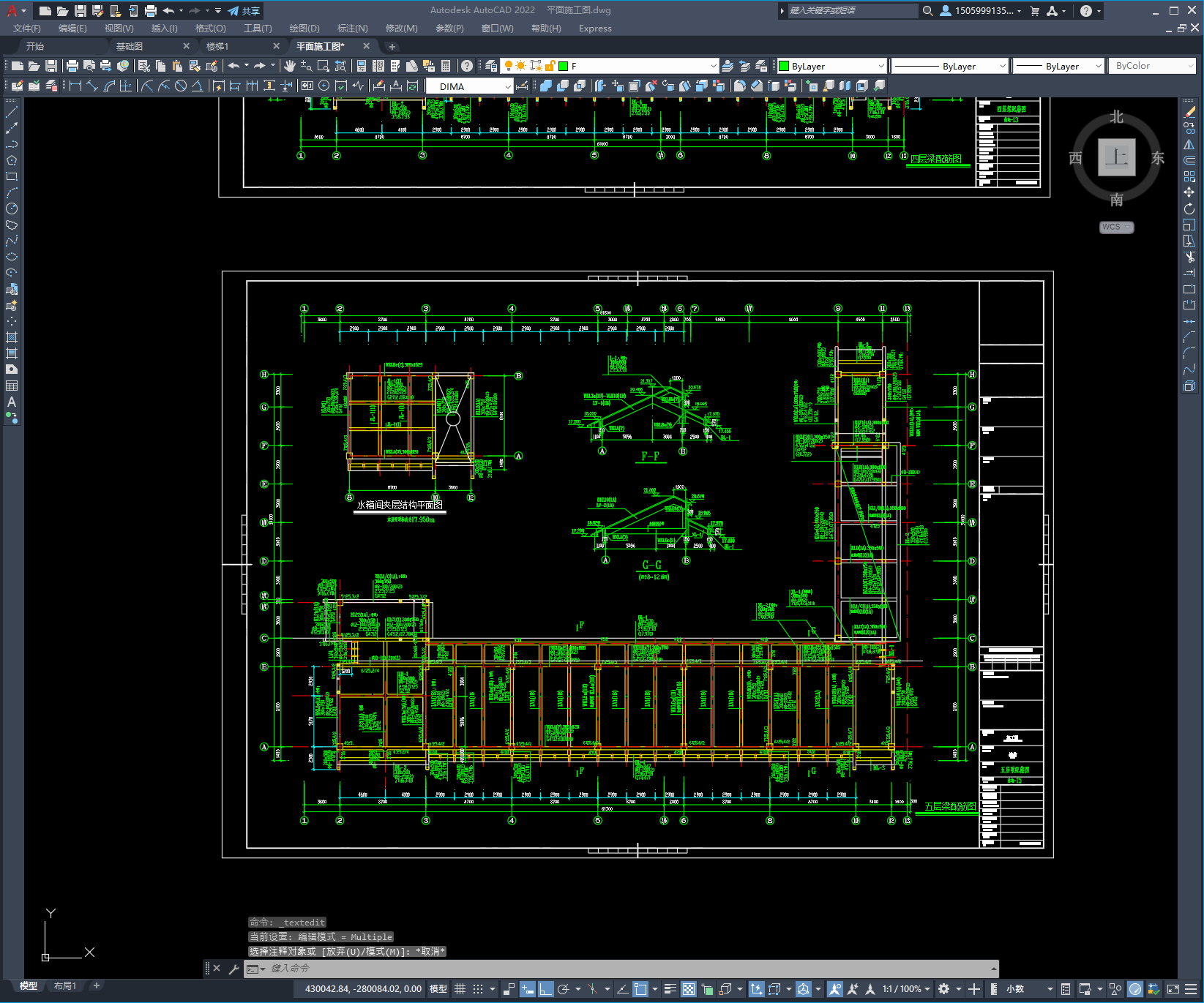The image size is (1204, 1003).
Task: Click the Autodesk App Store cart icon
Action: pyautogui.click(x=1034, y=10)
